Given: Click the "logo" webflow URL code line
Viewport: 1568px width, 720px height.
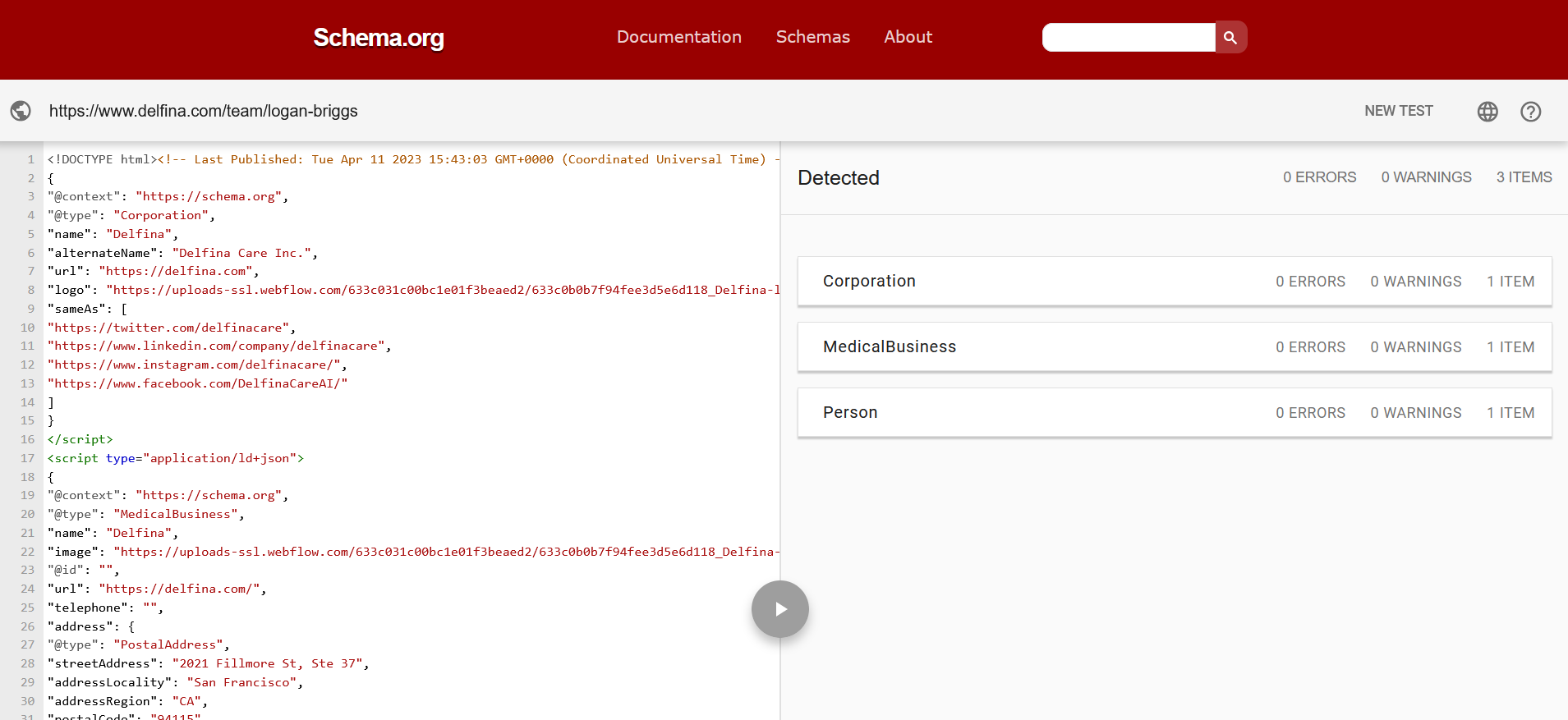Looking at the screenshot, I should 413,290.
